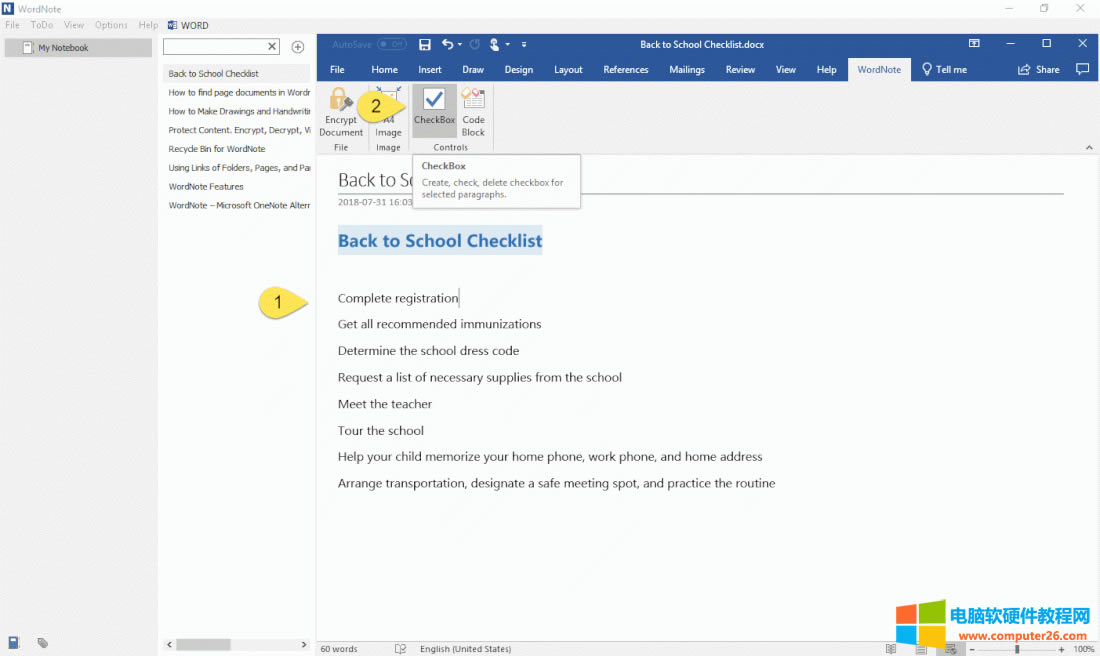Click the zoom slider in status bar
The width and height of the screenshot is (1100, 656).
click(x=1017, y=649)
